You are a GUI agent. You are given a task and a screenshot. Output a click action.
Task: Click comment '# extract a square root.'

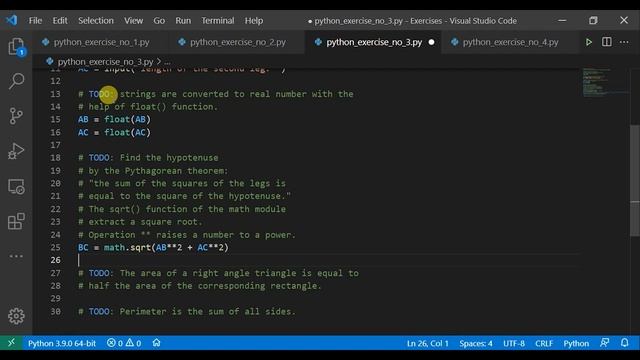coord(140,222)
